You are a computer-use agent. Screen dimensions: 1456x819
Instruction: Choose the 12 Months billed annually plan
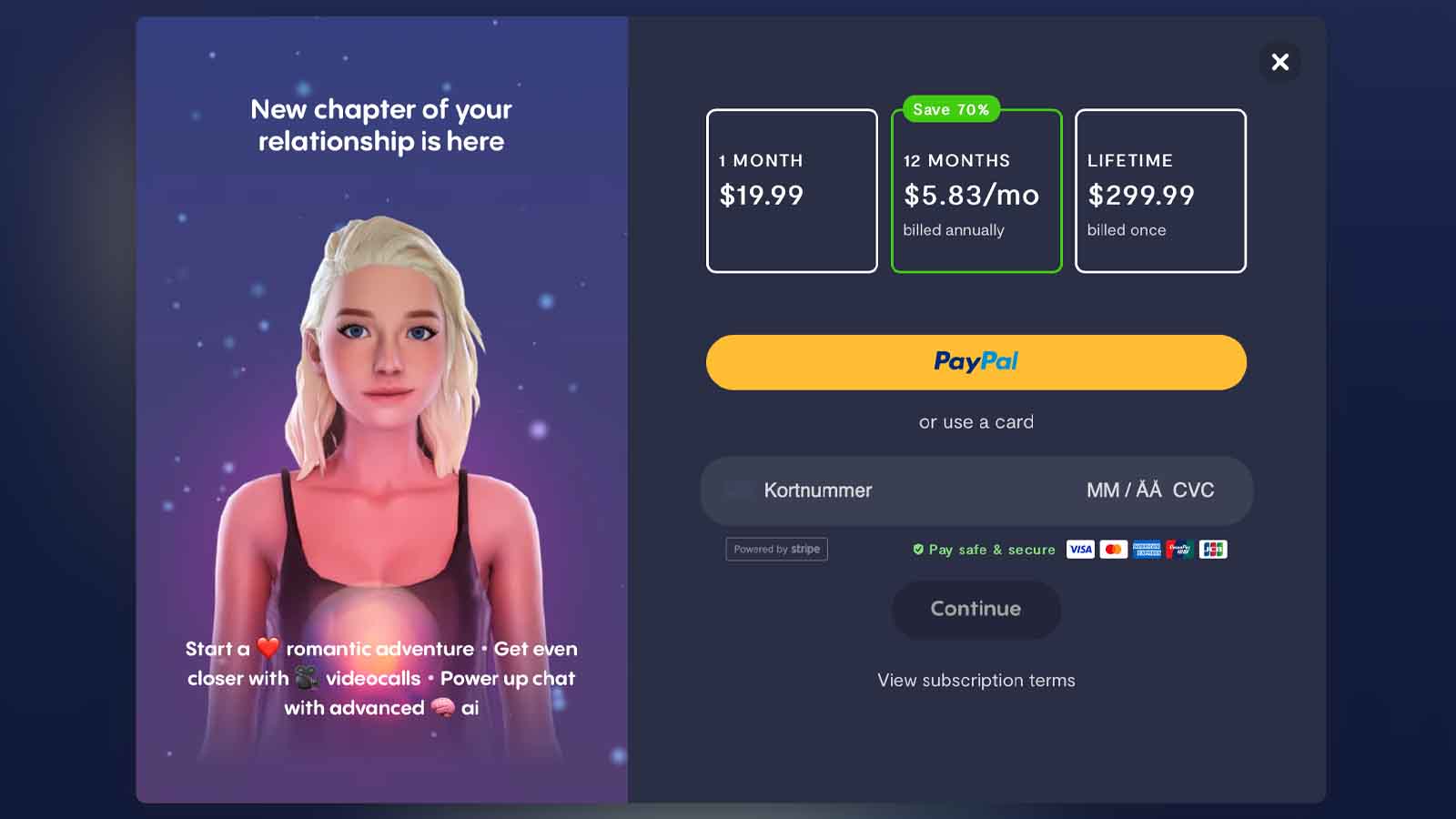[976, 190]
